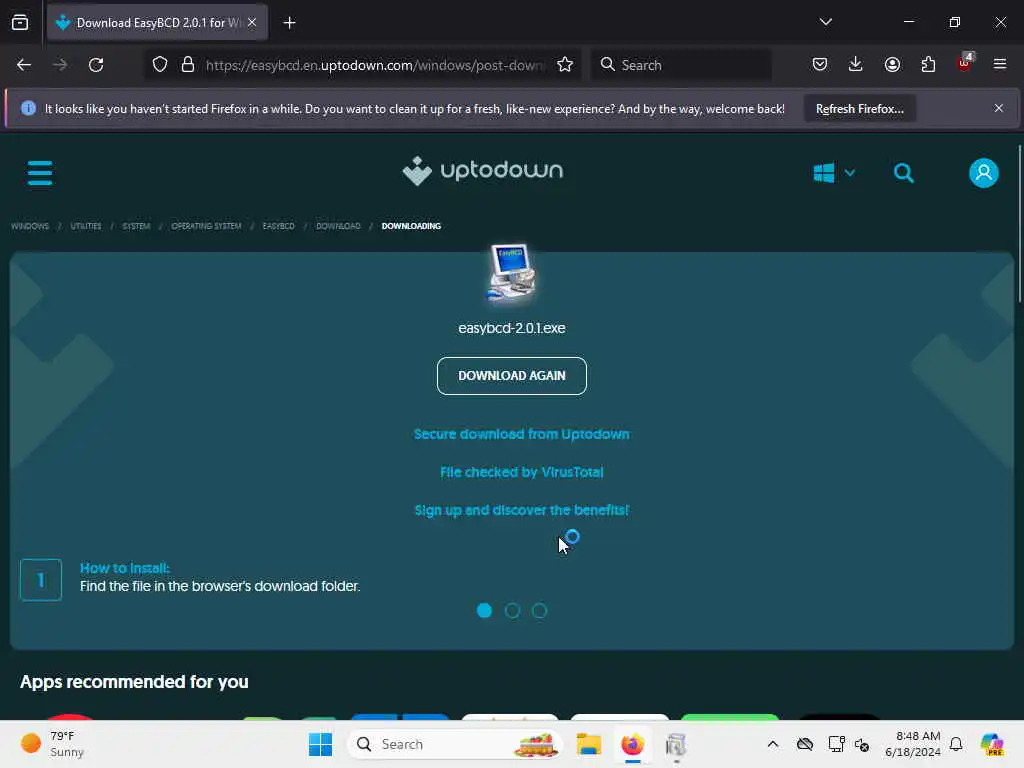Go to the Operating System breadcrumb
This screenshot has height=768, width=1024.
coord(206,226)
